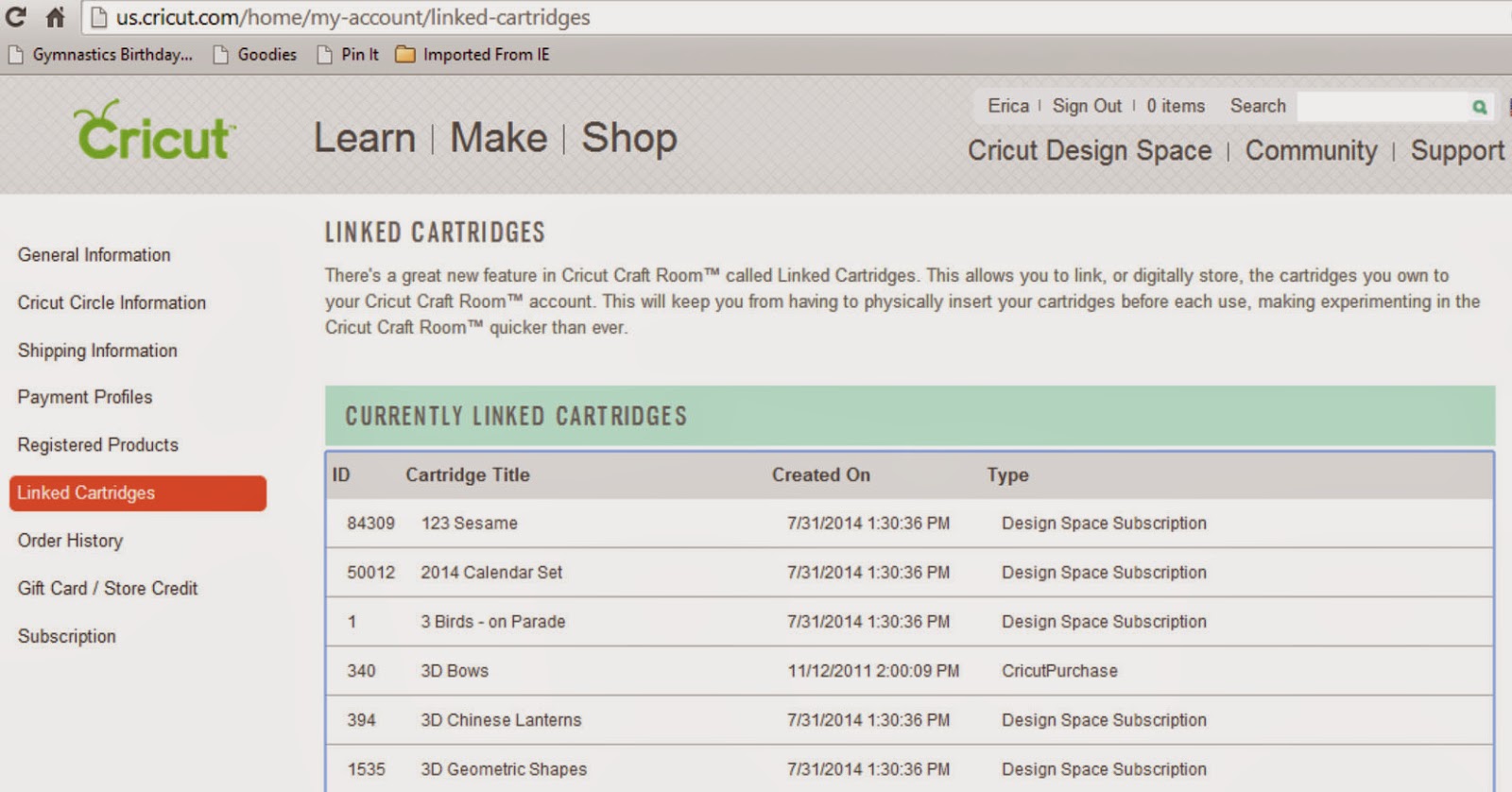Click the search magnifier icon
The height and width of the screenshot is (792, 1512).
click(1479, 107)
